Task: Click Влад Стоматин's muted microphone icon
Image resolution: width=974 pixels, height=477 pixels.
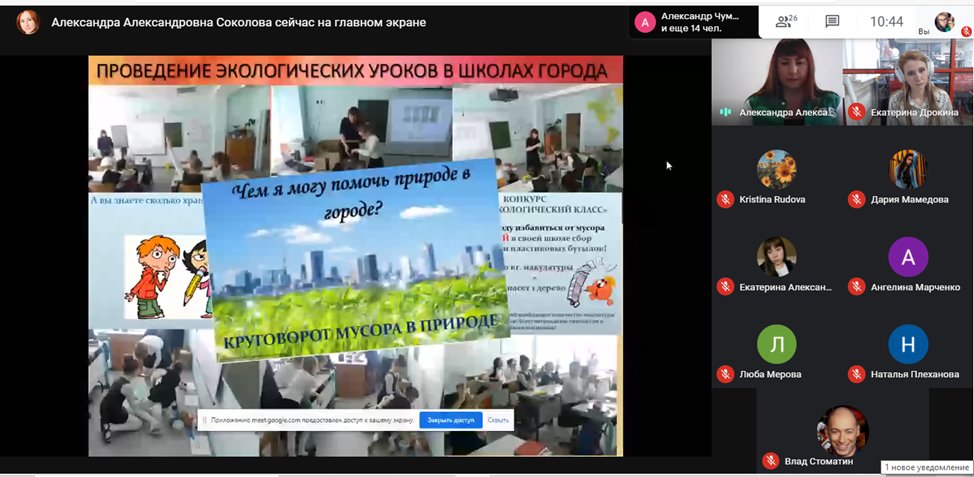Action: [x=770, y=461]
